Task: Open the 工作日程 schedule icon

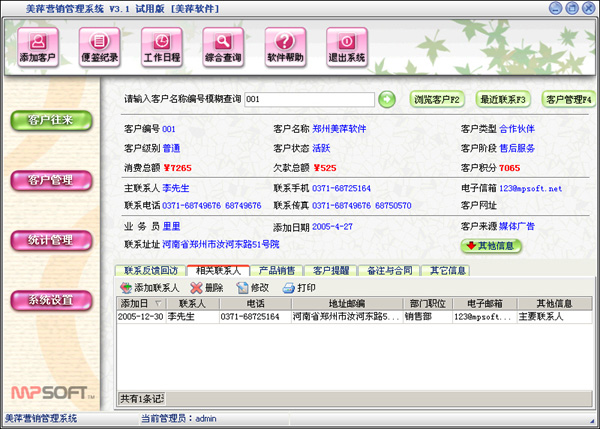Action: [x=161, y=47]
